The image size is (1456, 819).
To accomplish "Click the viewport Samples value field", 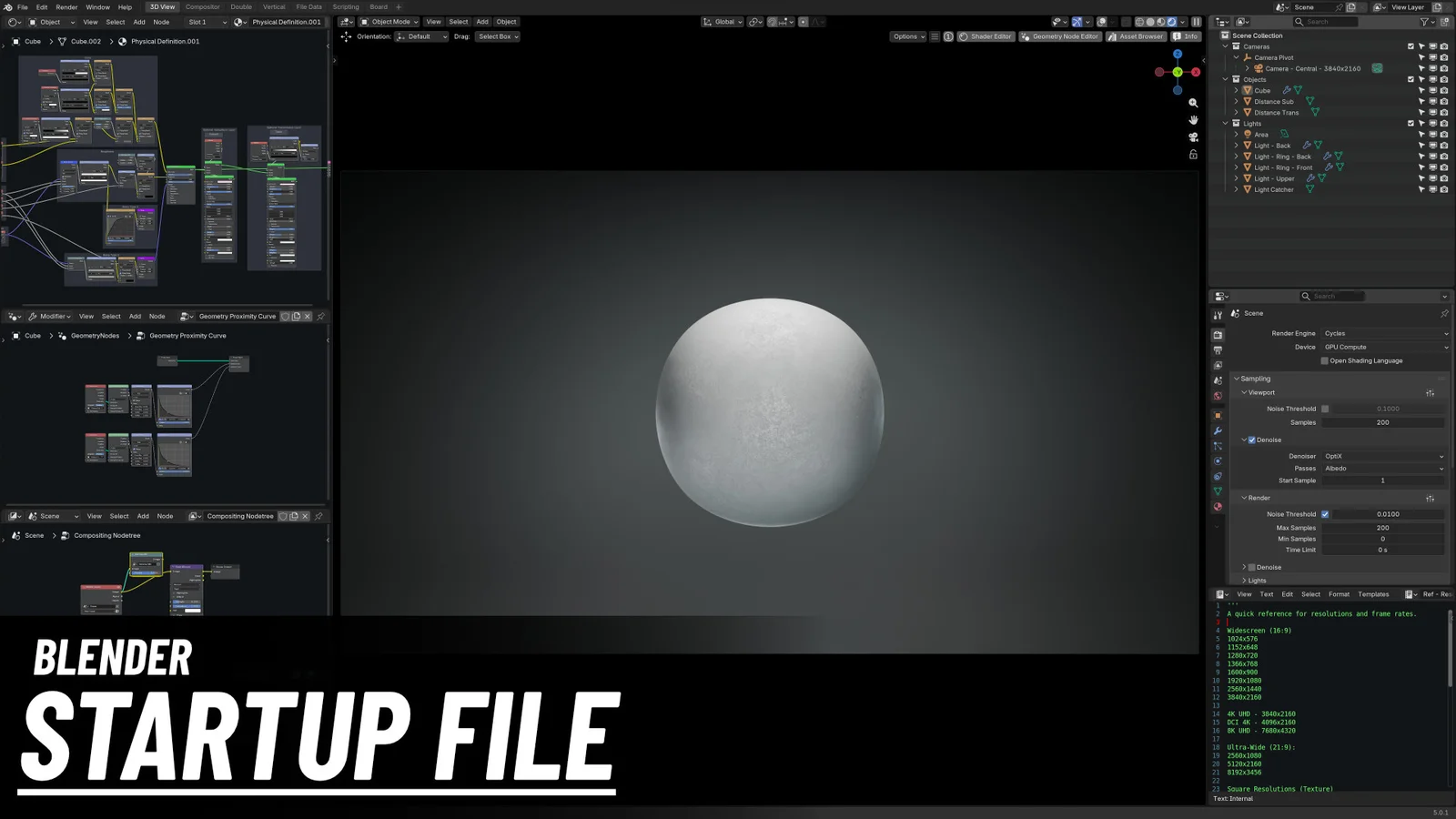I will point(1382,422).
